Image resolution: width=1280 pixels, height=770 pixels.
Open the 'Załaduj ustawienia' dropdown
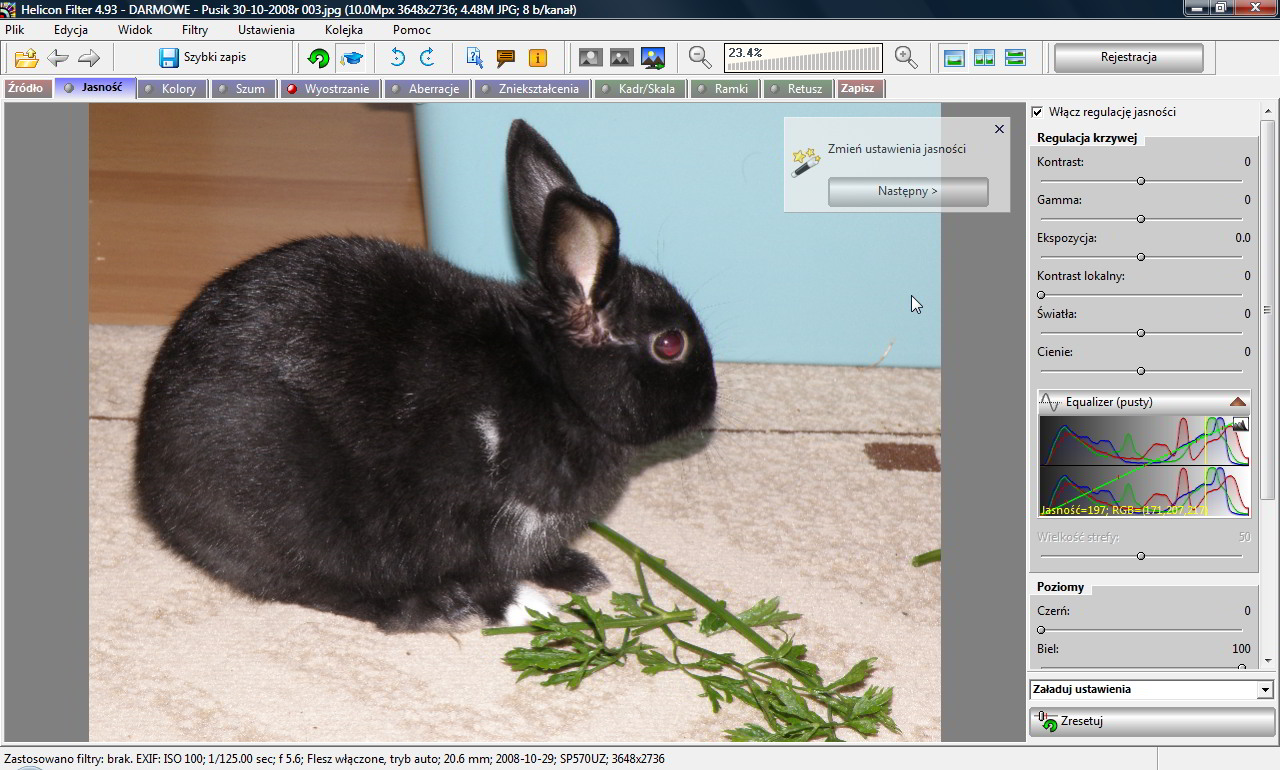pos(1265,690)
